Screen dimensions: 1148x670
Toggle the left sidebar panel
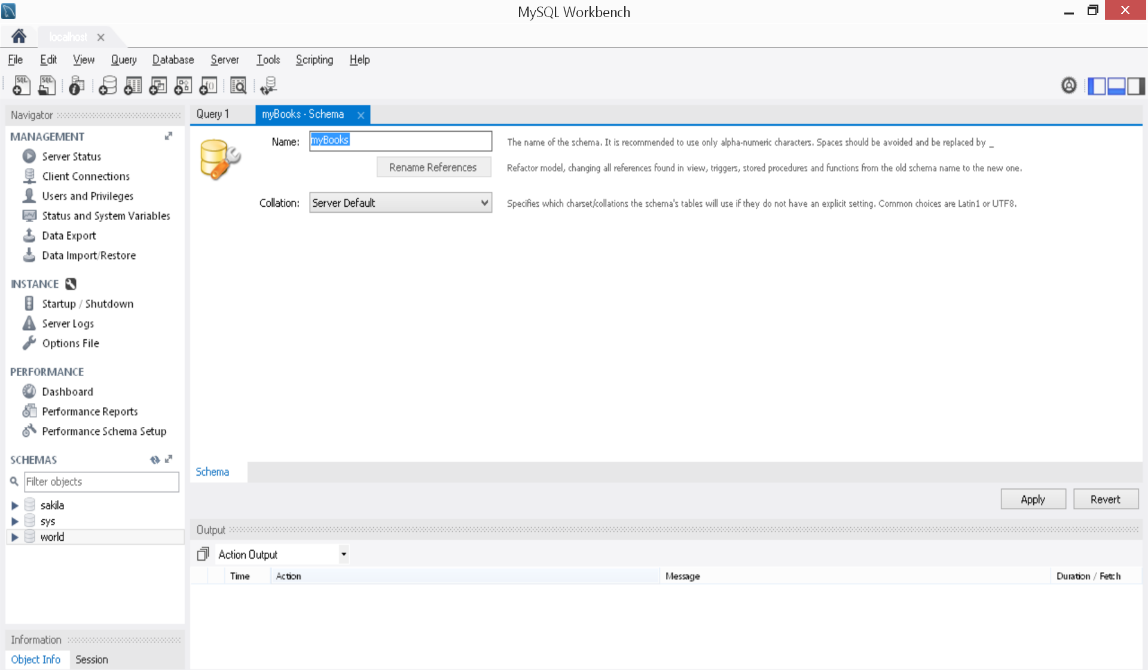pyautogui.click(x=1097, y=86)
